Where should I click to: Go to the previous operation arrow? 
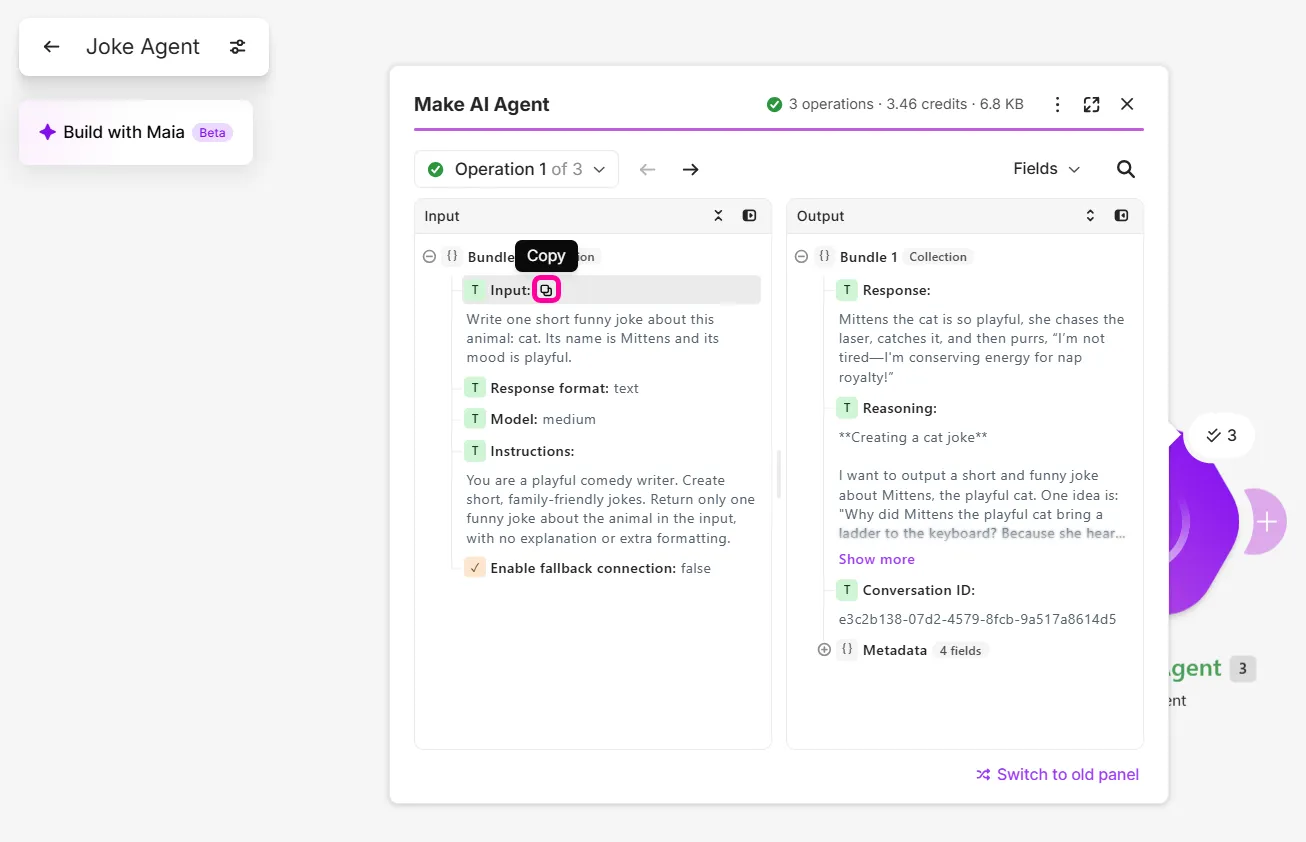pyautogui.click(x=647, y=169)
